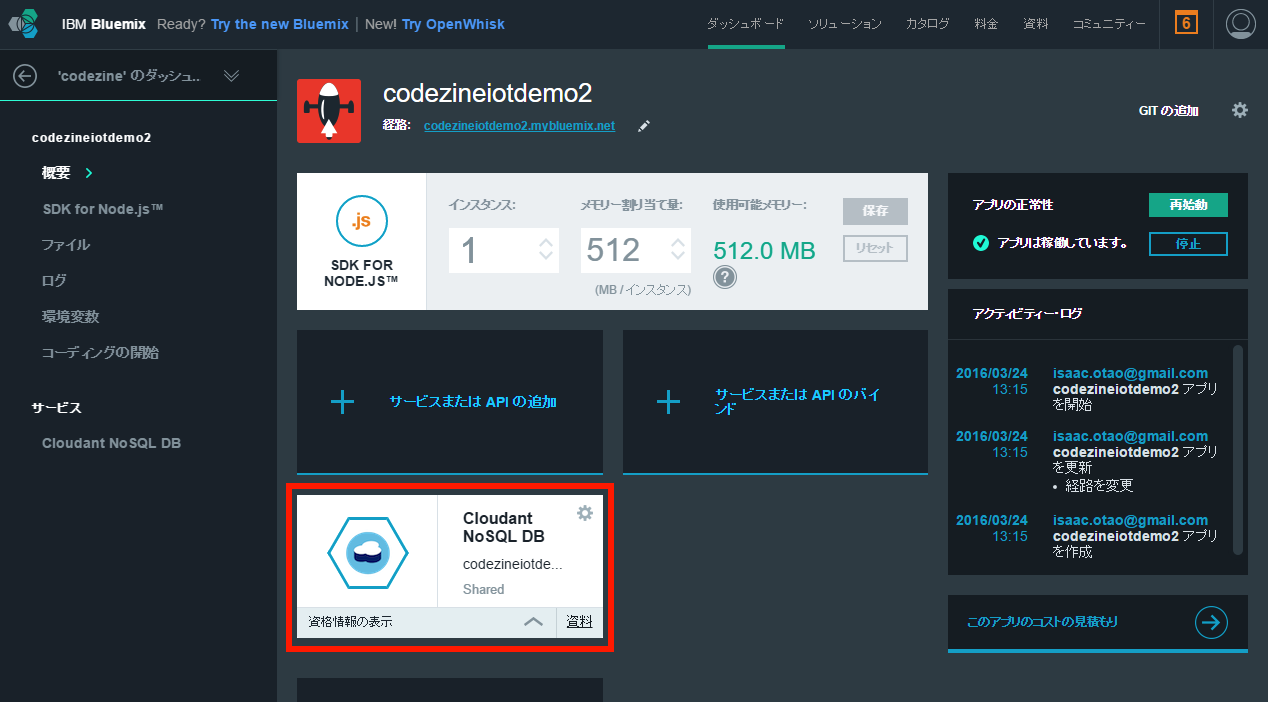This screenshot has height=702, width=1268.
Task: Click the 保存 button
Action: [x=875, y=211]
